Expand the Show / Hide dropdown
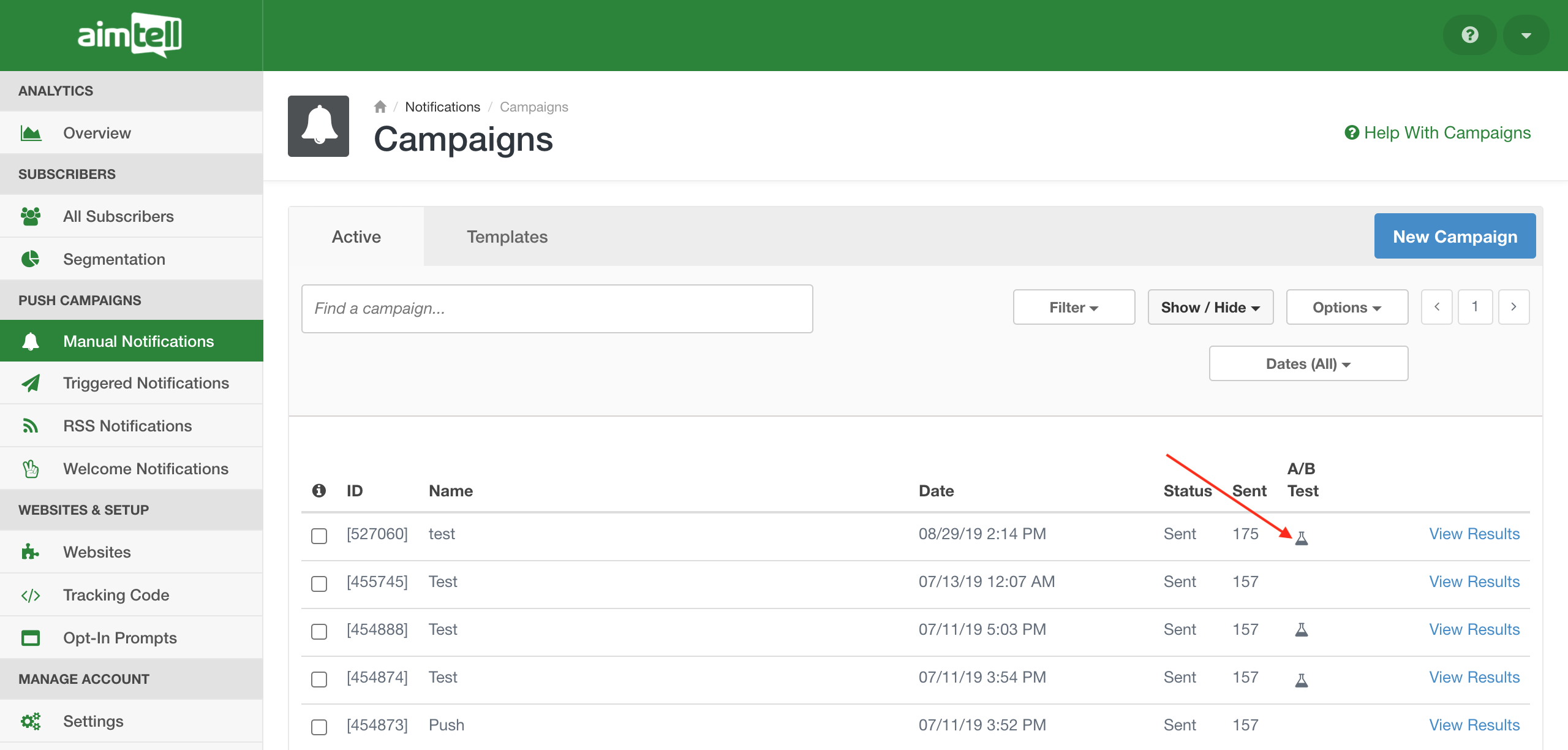The width and height of the screenshot is (1568, 750). click(x=1210, y=307)
